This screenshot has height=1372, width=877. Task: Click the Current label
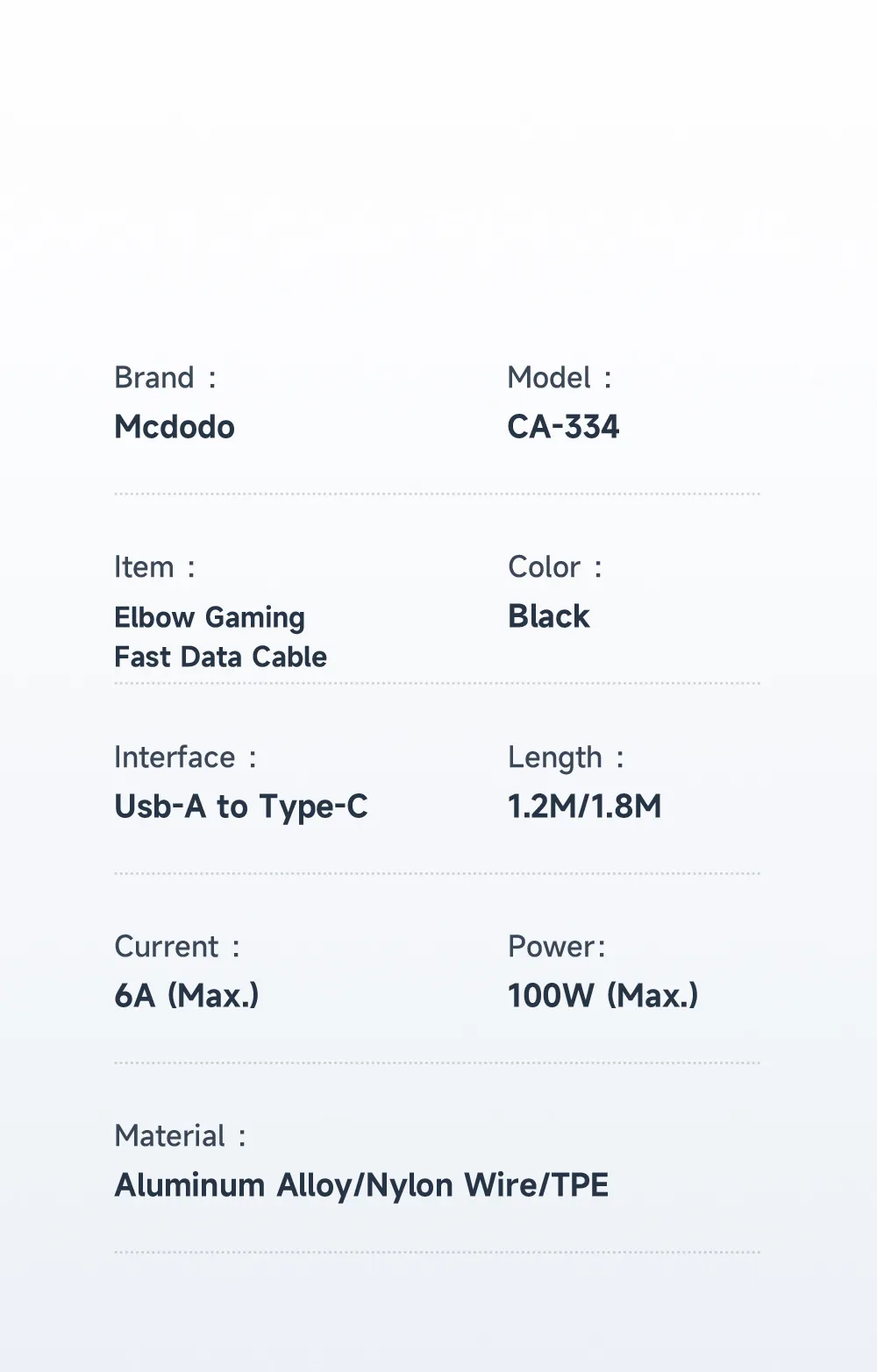coord(176,947)
